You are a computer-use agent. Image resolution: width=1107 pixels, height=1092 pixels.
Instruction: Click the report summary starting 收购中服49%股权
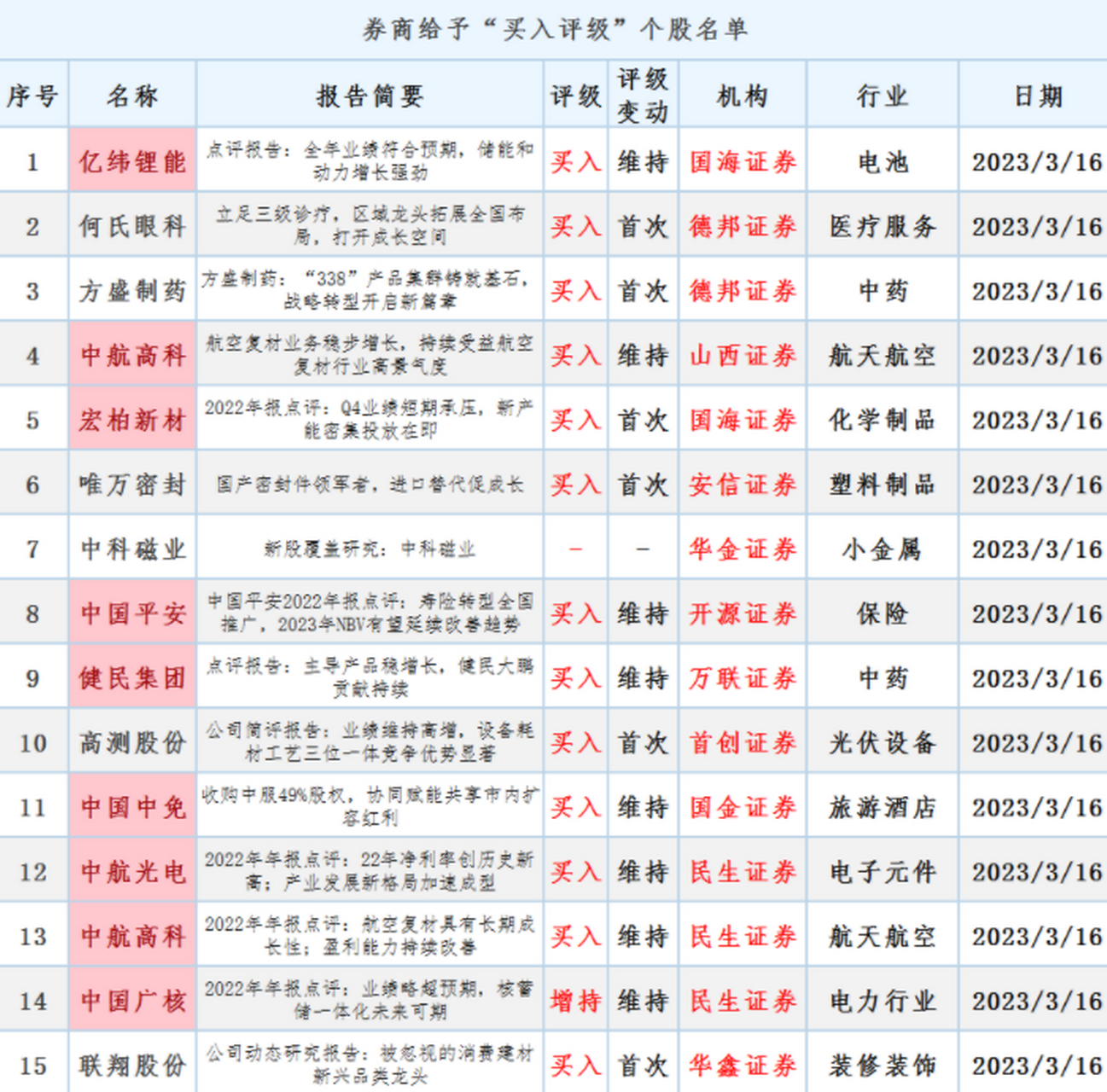[370, 806]
